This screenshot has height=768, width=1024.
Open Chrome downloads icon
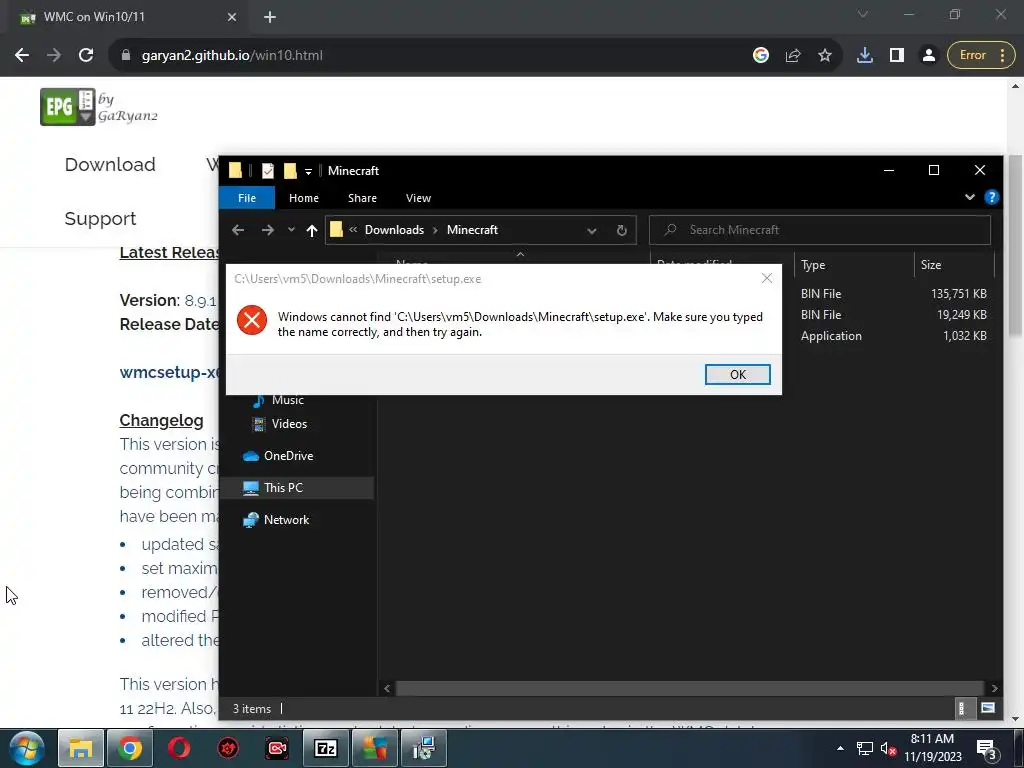pyautogui.click(x=865, y=56)
